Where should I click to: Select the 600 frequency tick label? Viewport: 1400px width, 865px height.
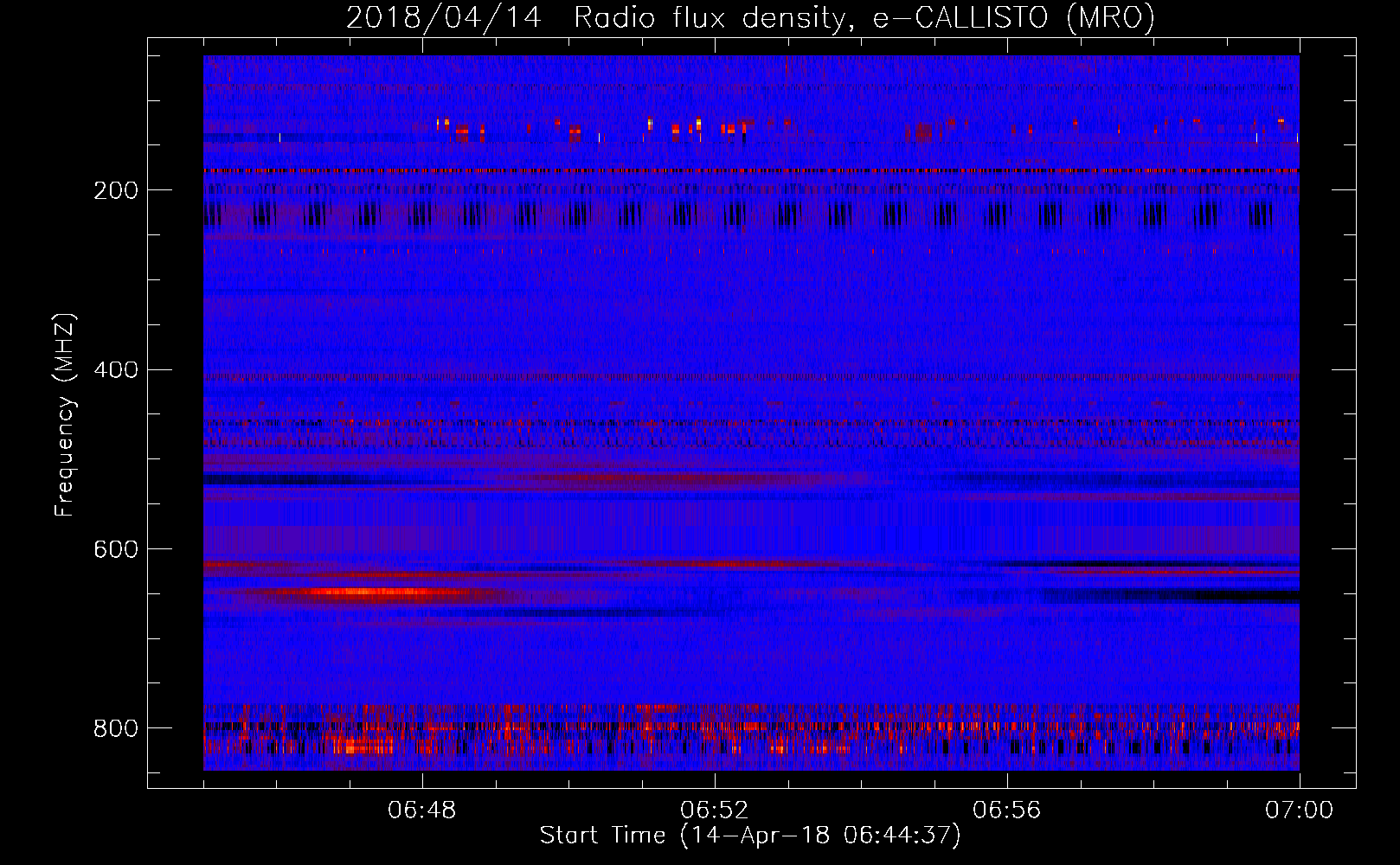coord(116,549)
